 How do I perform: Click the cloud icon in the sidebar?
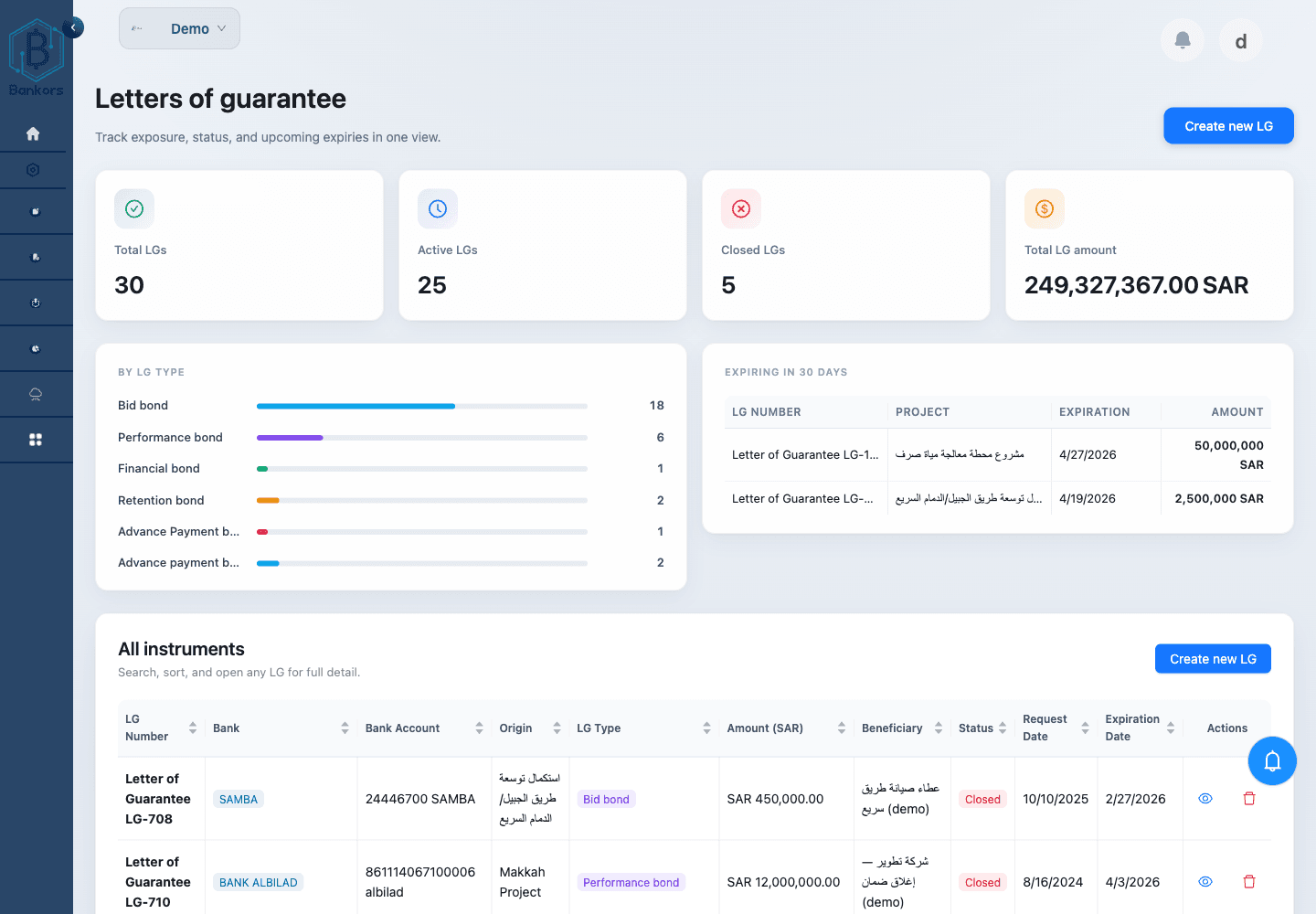click(34, 393)
